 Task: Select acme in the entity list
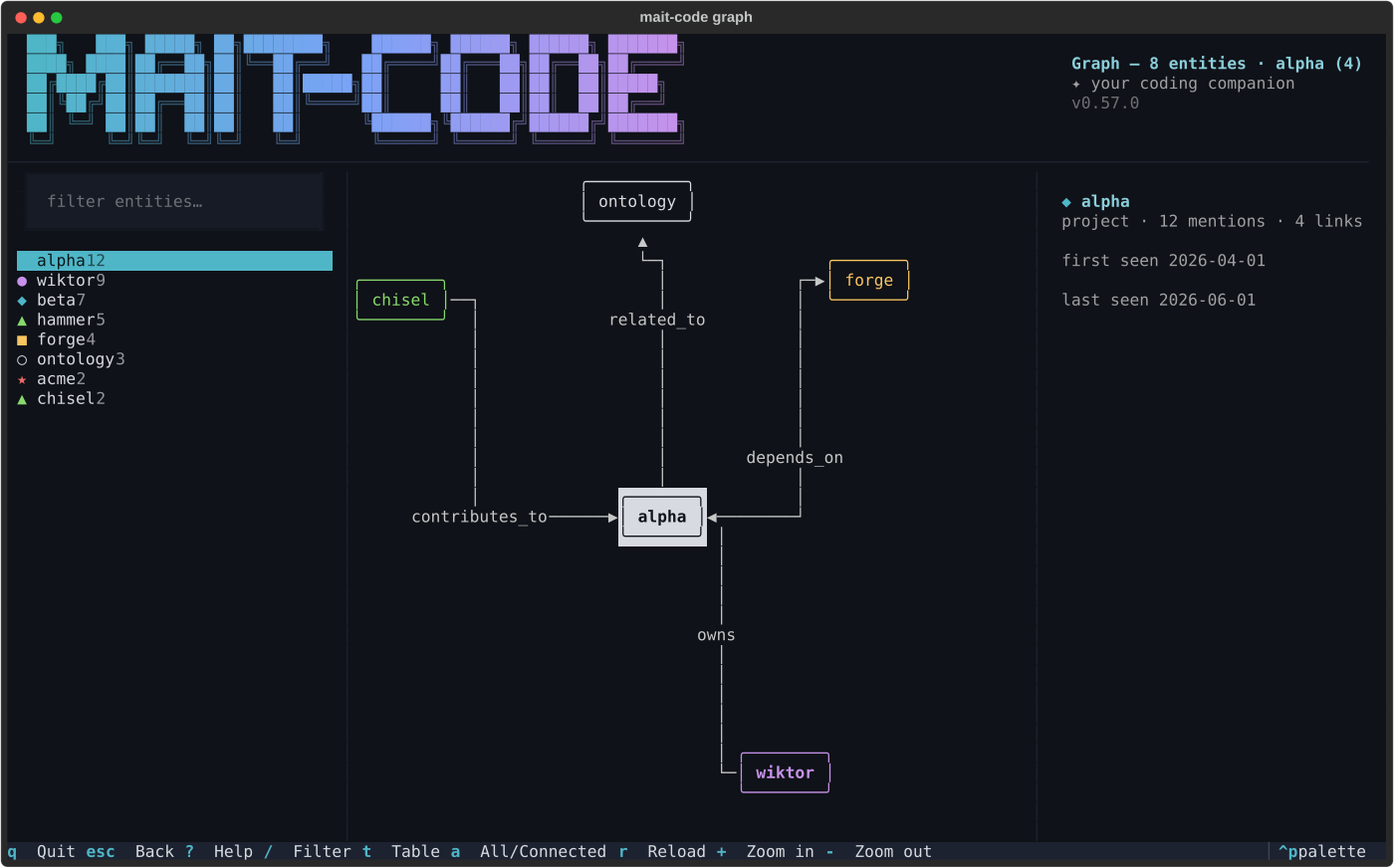[x=174, y=379]
